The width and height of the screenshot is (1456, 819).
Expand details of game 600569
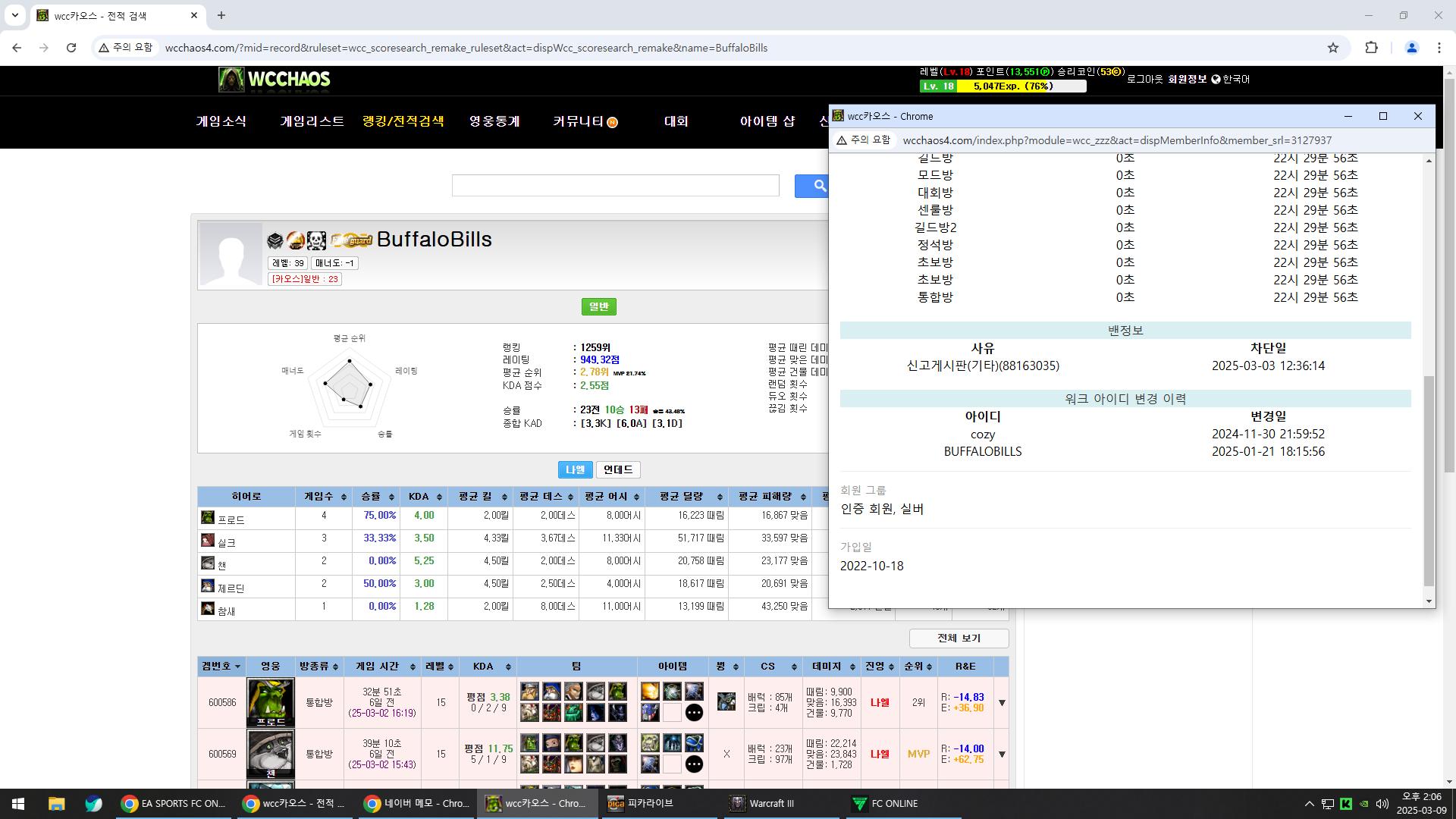(x=1002, y=755)
